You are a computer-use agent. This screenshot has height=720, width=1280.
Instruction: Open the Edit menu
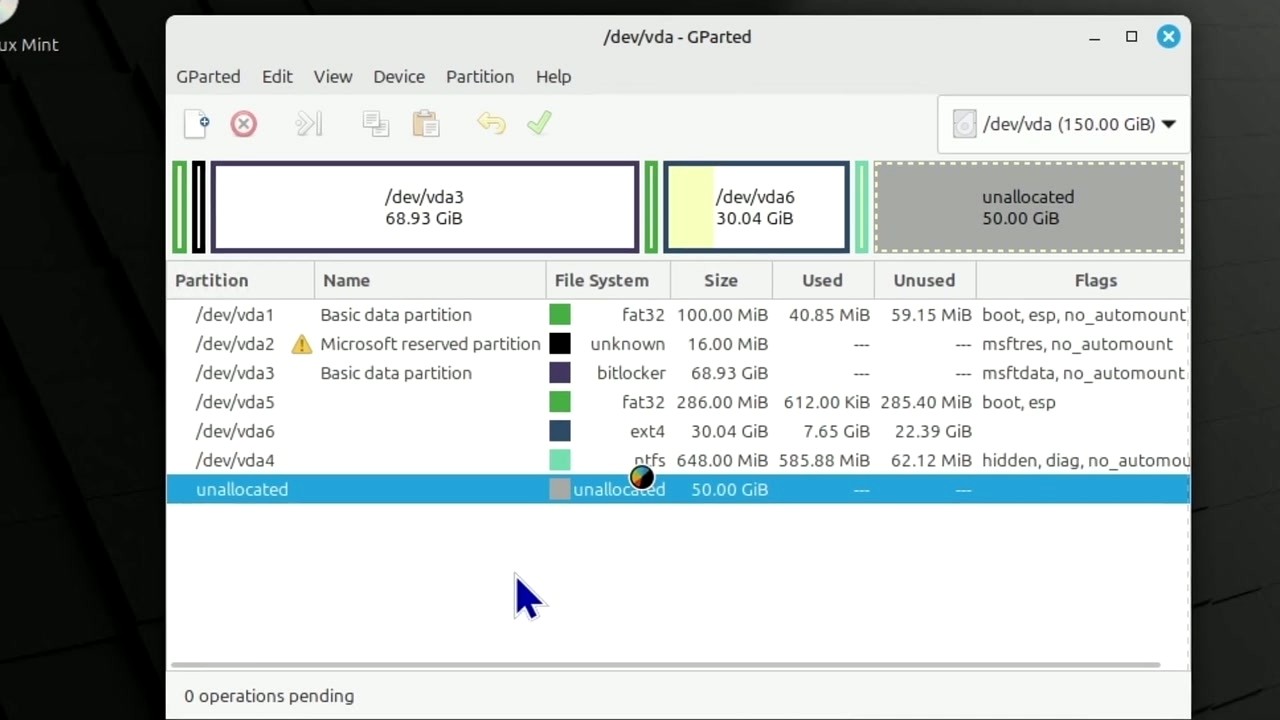277,77
